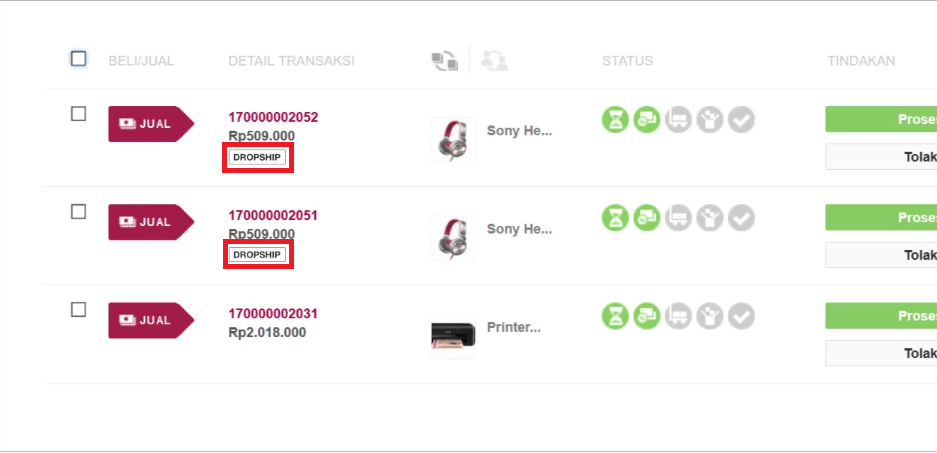Image resolution: width=937 pixels, height=453 pixels.
Task: Click the Proses button for the printer order
Action: pos(881,316)
